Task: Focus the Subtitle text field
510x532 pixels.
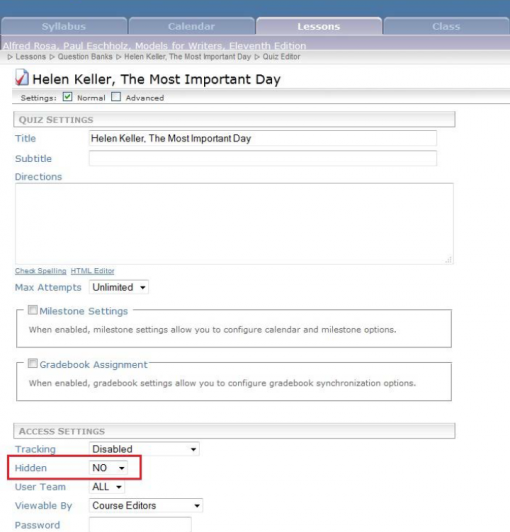Action: [263, 158]
